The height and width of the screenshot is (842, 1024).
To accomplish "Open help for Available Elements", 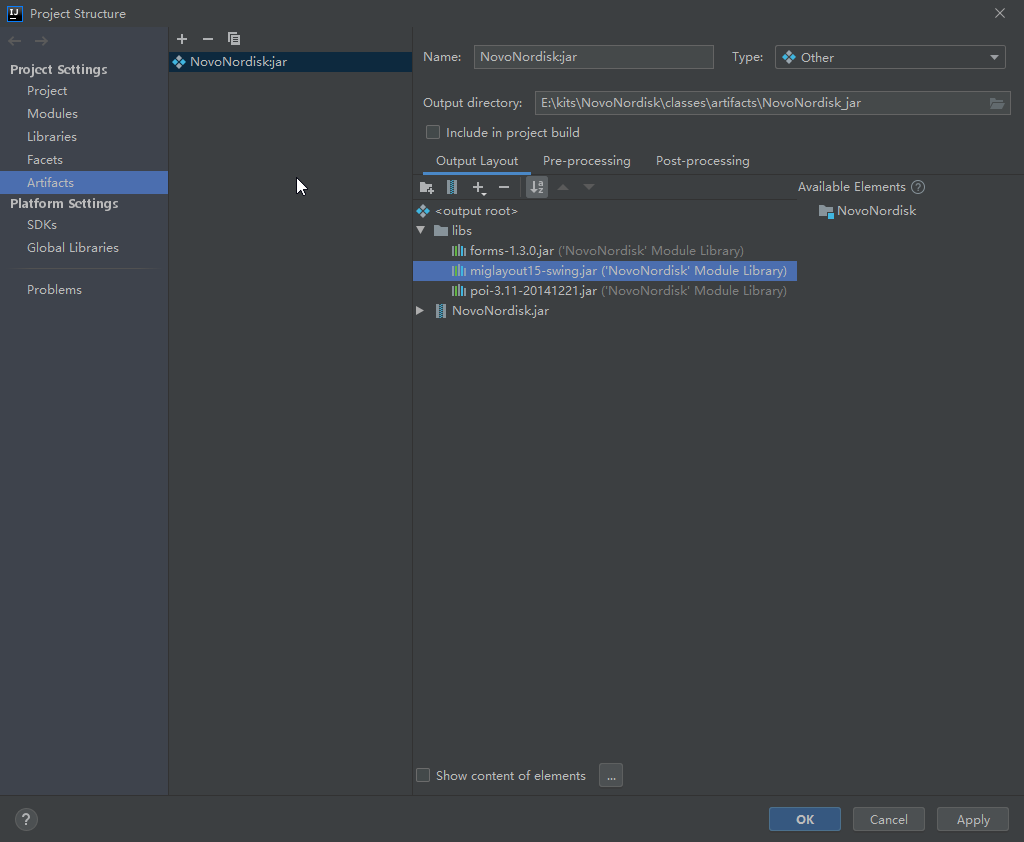I will tap(918, 187).
